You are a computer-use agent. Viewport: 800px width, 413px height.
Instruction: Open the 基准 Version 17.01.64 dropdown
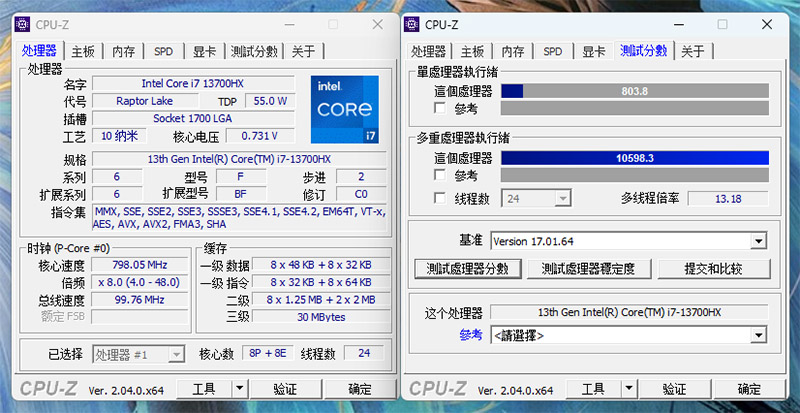click(x=758, y=241)
